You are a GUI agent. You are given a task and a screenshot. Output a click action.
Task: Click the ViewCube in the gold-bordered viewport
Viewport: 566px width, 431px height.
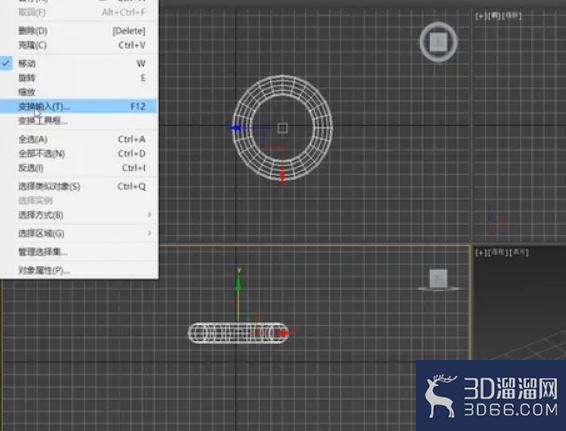(x=439, y=280)
